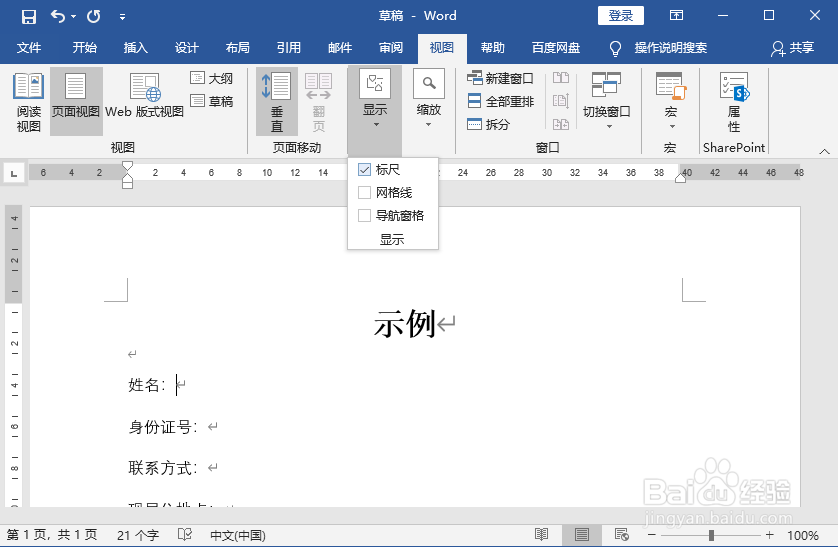
Task: Click the Save icon in quick access toolbar
Action: (x=29, y=16)
